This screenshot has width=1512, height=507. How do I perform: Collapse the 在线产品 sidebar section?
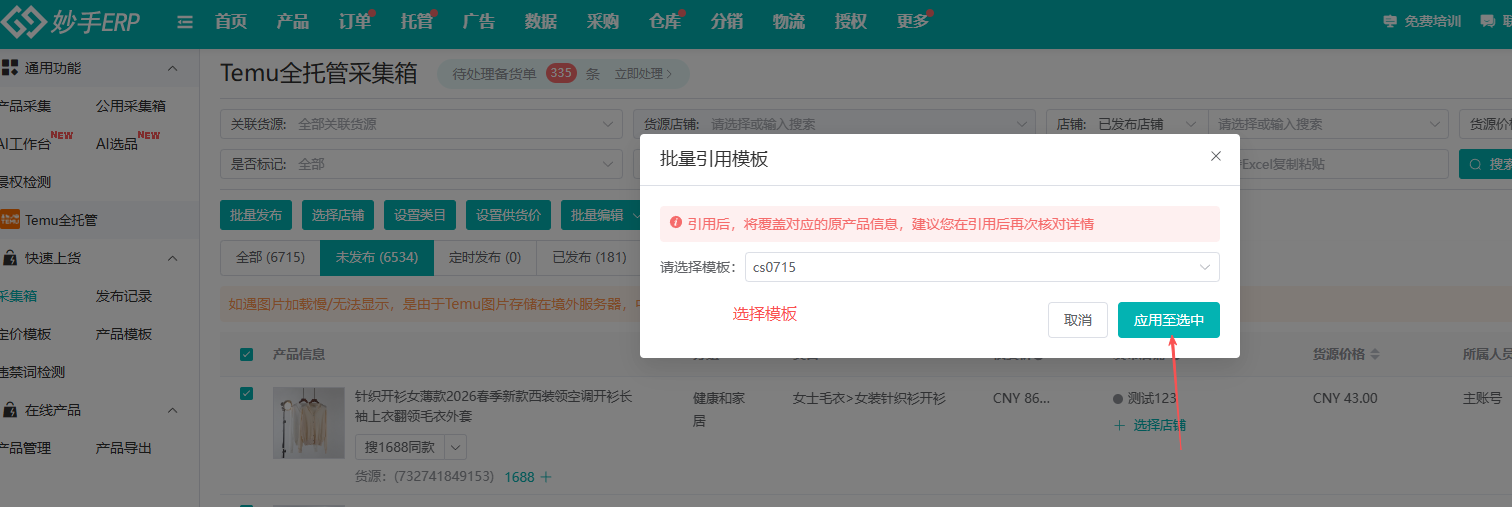point(172,410)
